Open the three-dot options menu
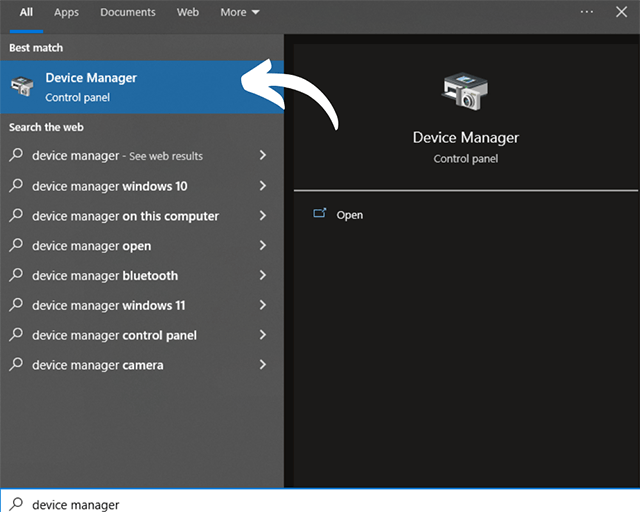 point(587,12)
